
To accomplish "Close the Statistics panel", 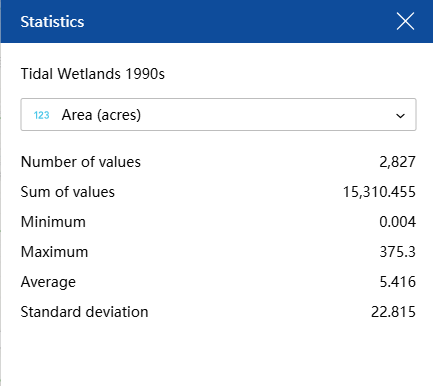I will (405, 21).
